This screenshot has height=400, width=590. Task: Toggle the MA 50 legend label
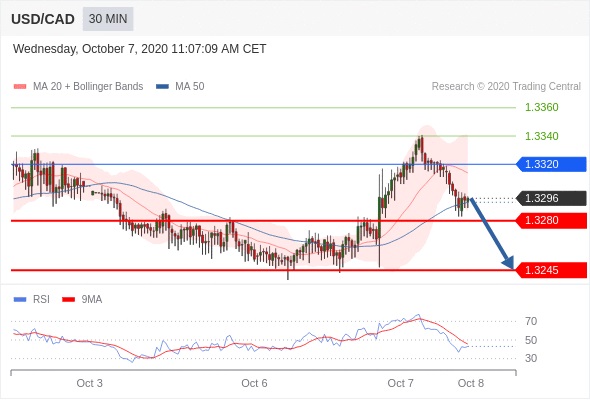(190, 87)
